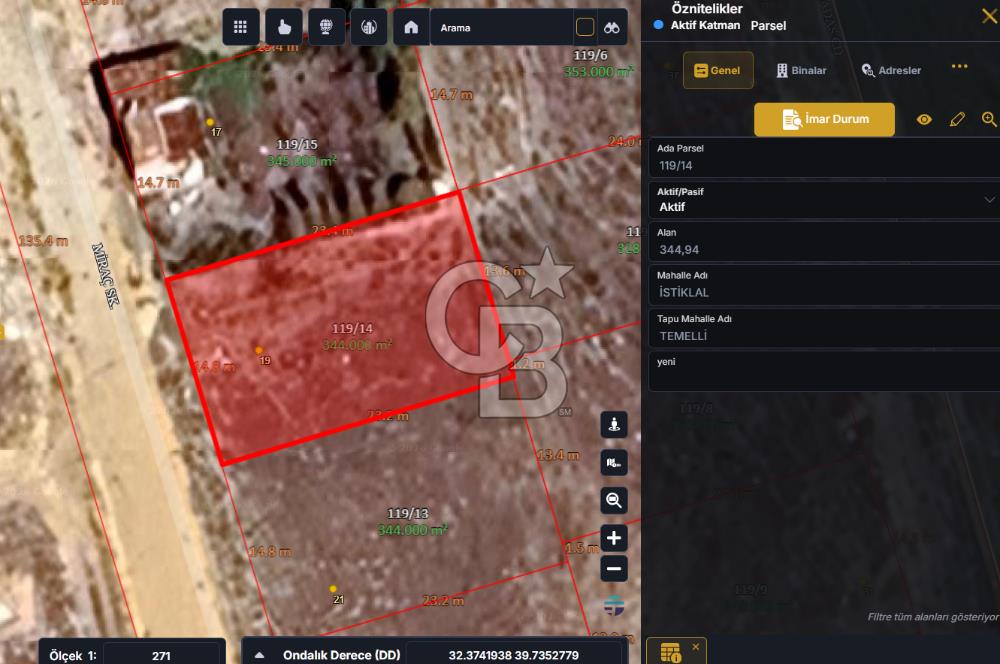
Task: Click the İmar Durum button
Action: pyautogui.click(x=825, y=119)
